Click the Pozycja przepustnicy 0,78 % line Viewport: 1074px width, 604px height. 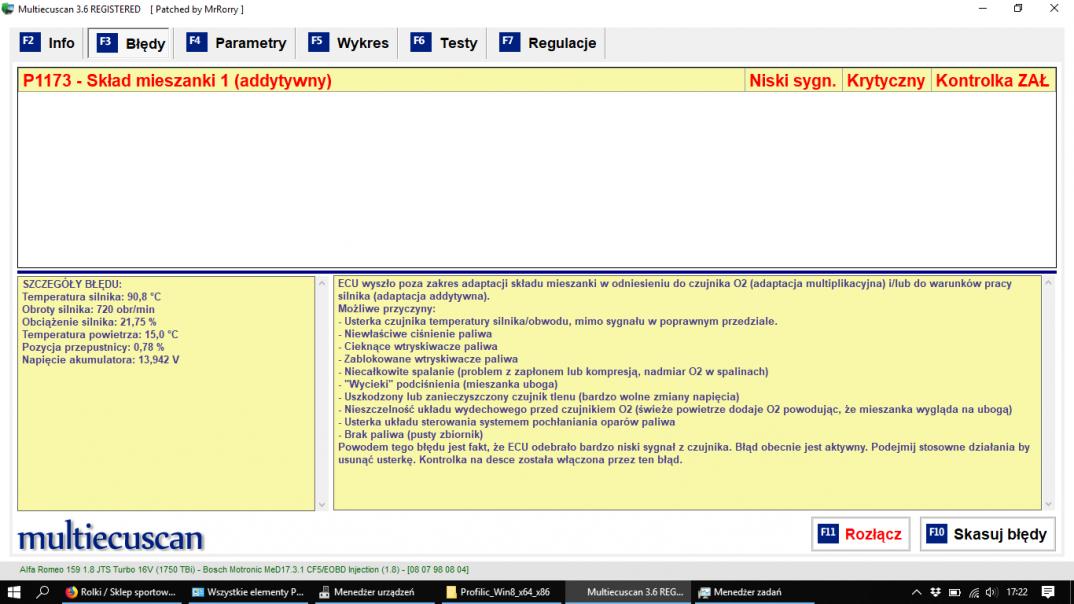click(92, 347)
